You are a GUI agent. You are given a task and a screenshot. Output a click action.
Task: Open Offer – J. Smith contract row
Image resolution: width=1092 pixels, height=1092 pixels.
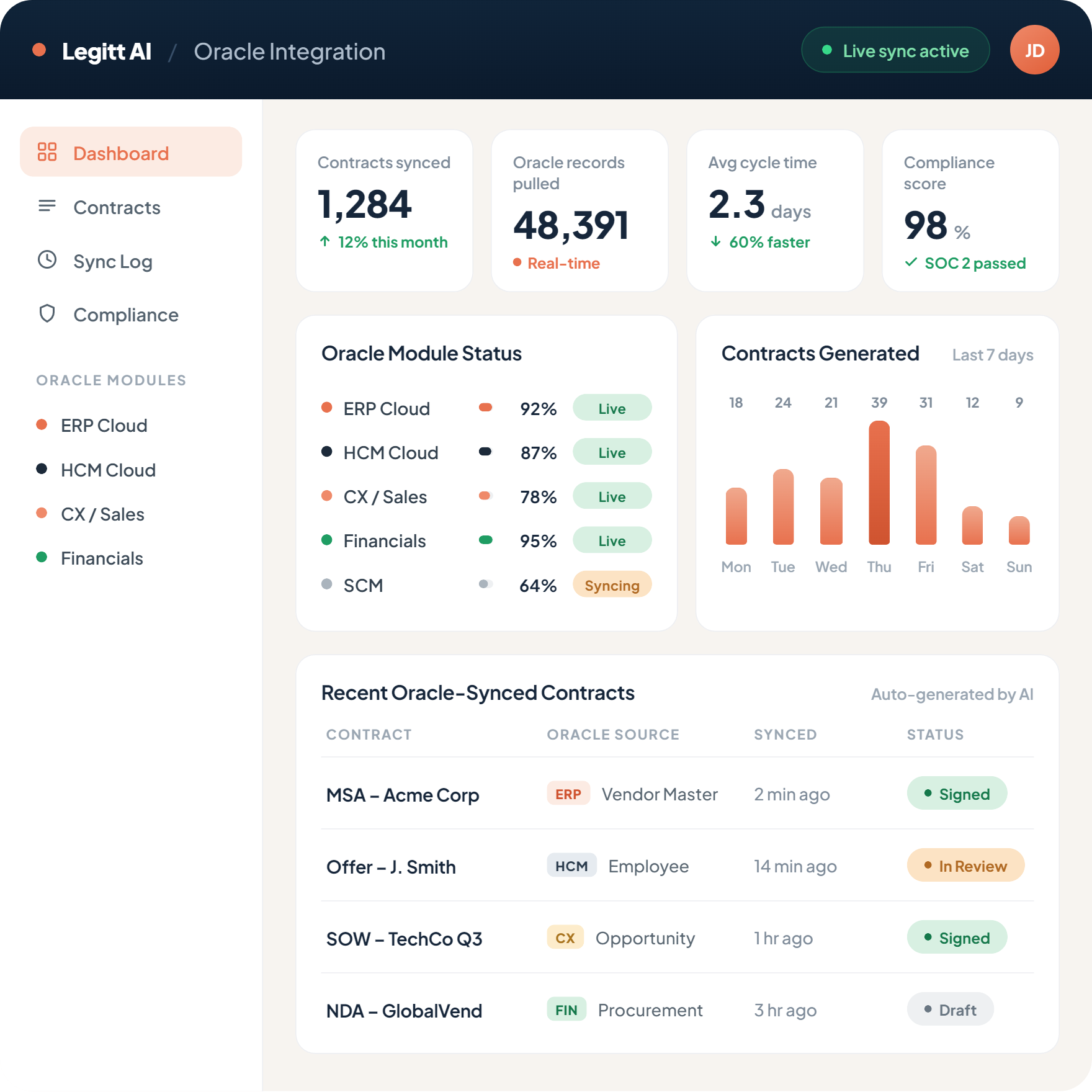click(678, 866)
